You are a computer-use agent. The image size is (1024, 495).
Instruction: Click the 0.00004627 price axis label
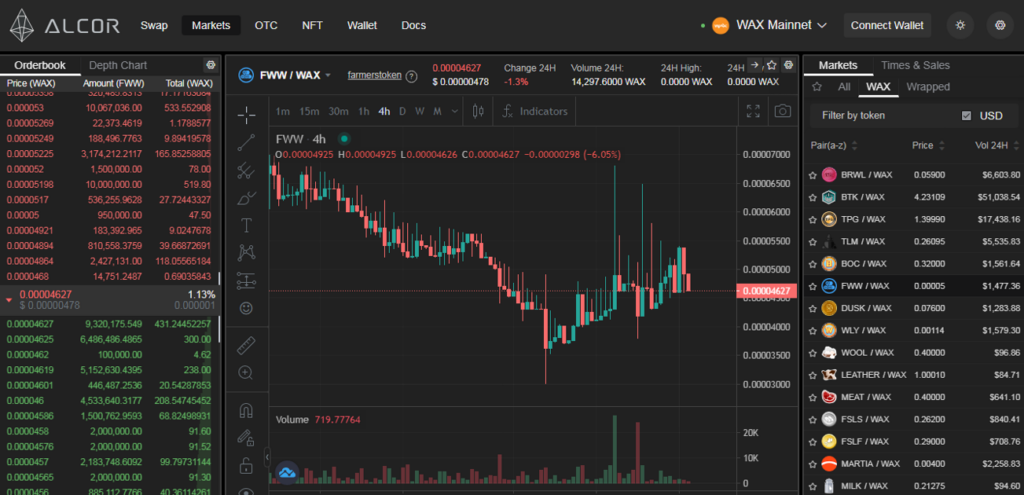(767, 291)
